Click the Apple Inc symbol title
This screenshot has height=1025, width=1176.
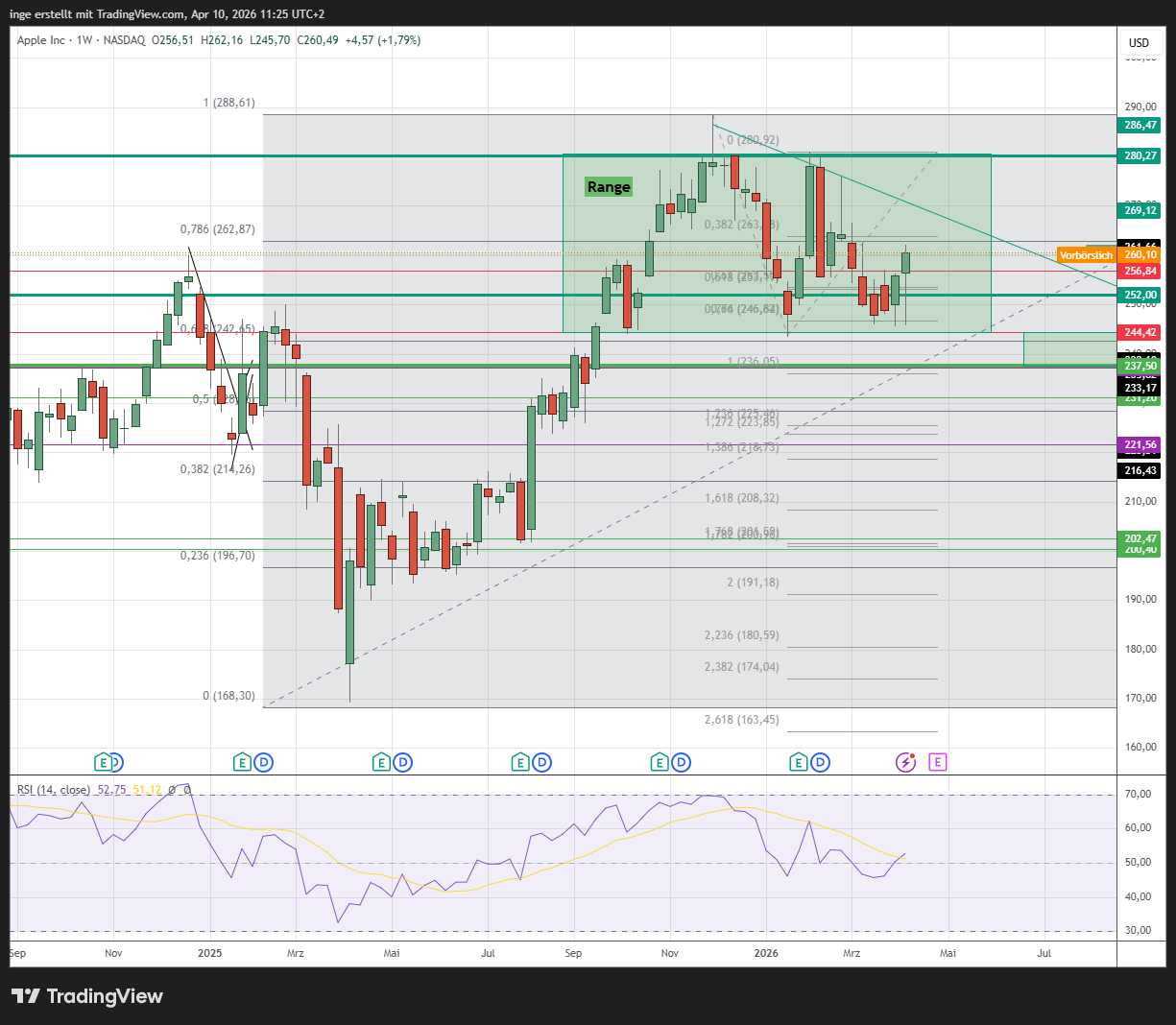pos(41,40)
